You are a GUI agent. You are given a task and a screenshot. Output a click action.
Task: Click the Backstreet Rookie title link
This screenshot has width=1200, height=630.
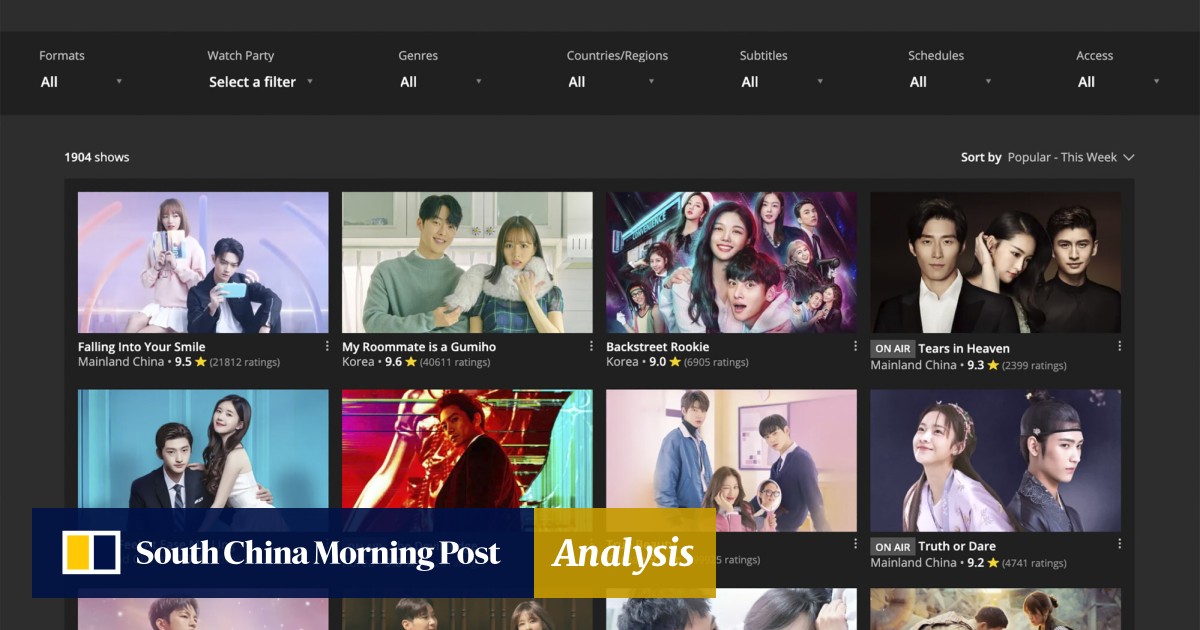click(x=657, y=347)
